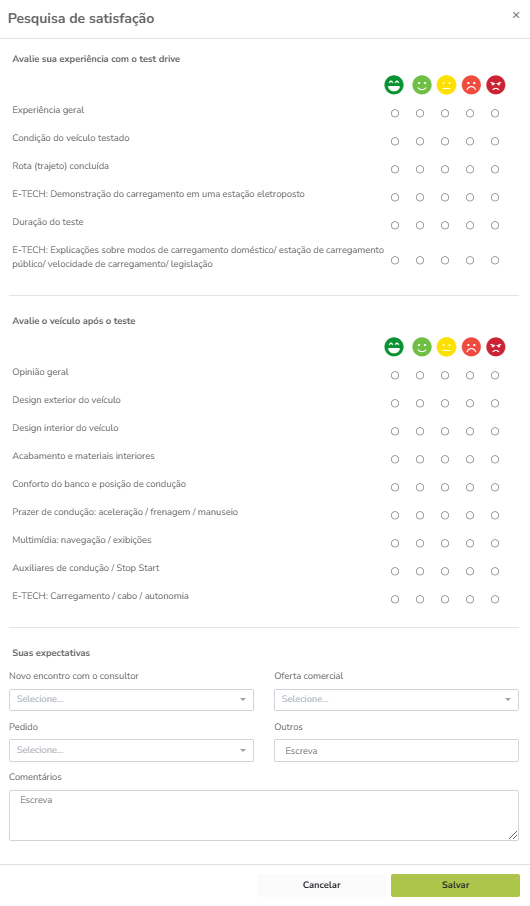Click the yellow neutral emoji in vehicle section
Viewport: 530px width, 906px height.
tap(446, 347)
